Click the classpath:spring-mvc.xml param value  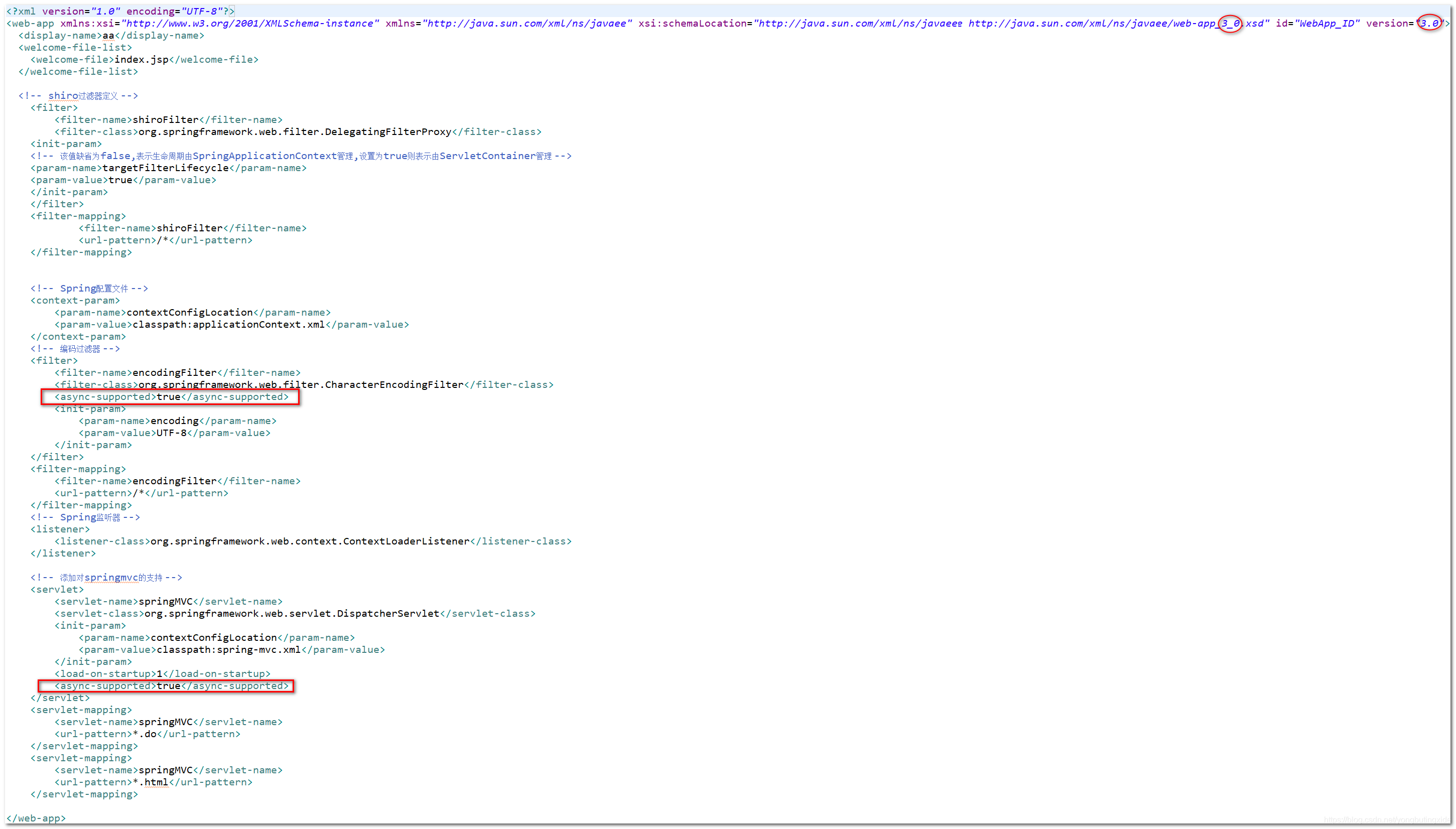click(228, 650)
